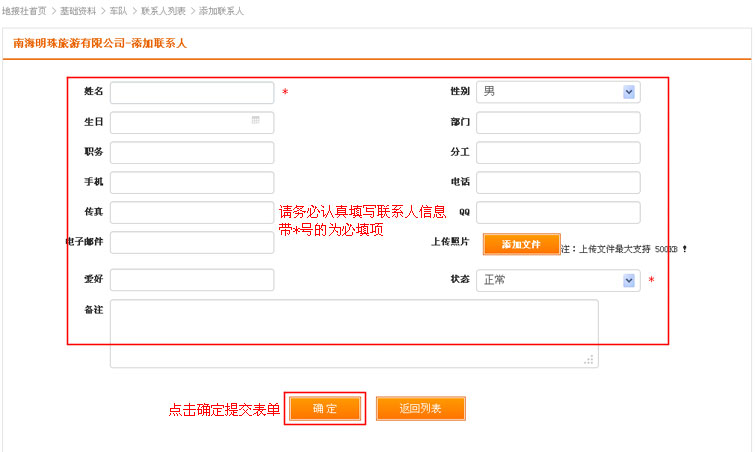755x452 pixels.
Task: Click the 备注 remarks text area
Action: [x=353, y=332]
